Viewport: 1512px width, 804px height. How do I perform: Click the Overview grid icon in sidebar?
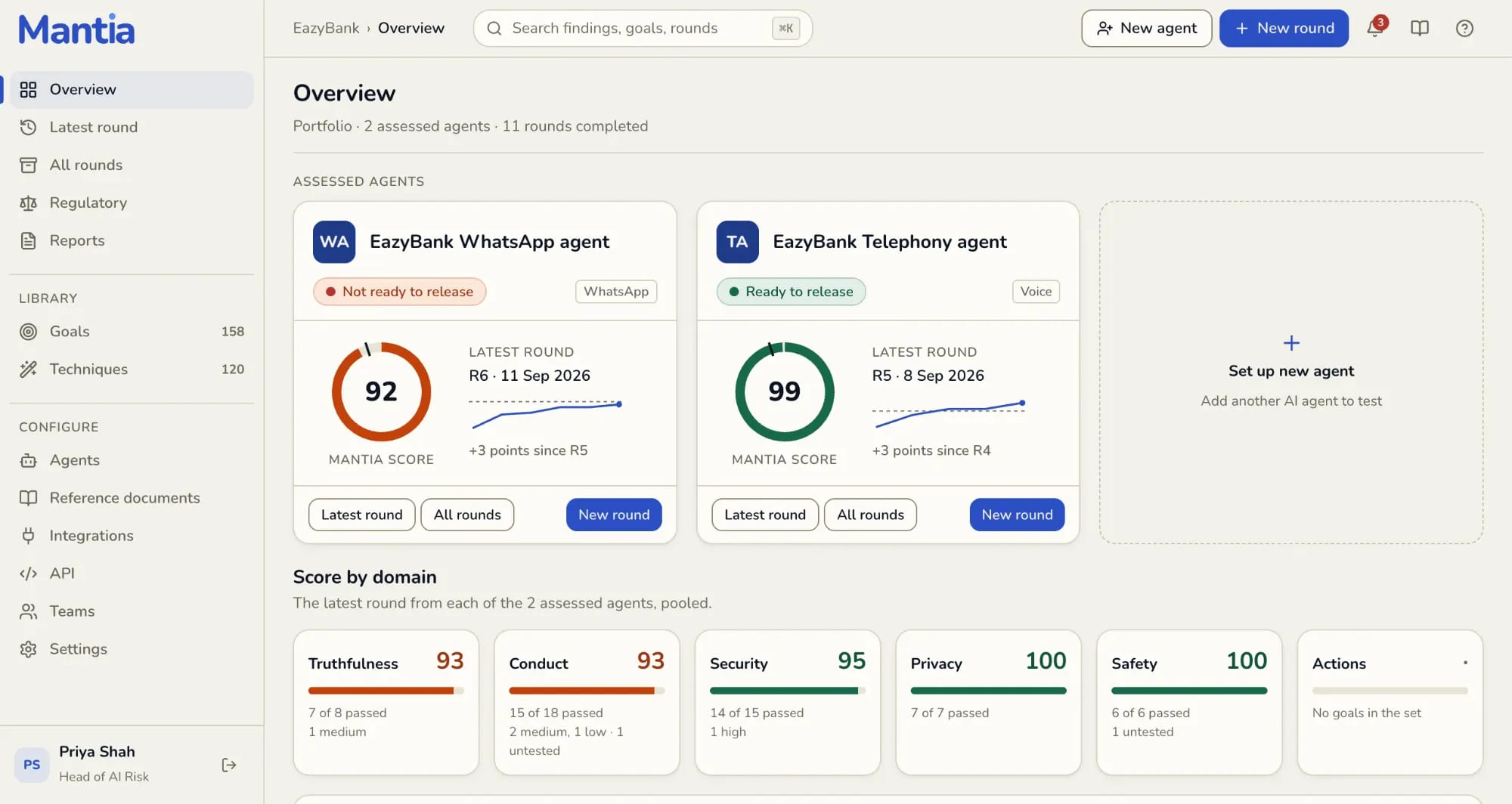[28, 90]
